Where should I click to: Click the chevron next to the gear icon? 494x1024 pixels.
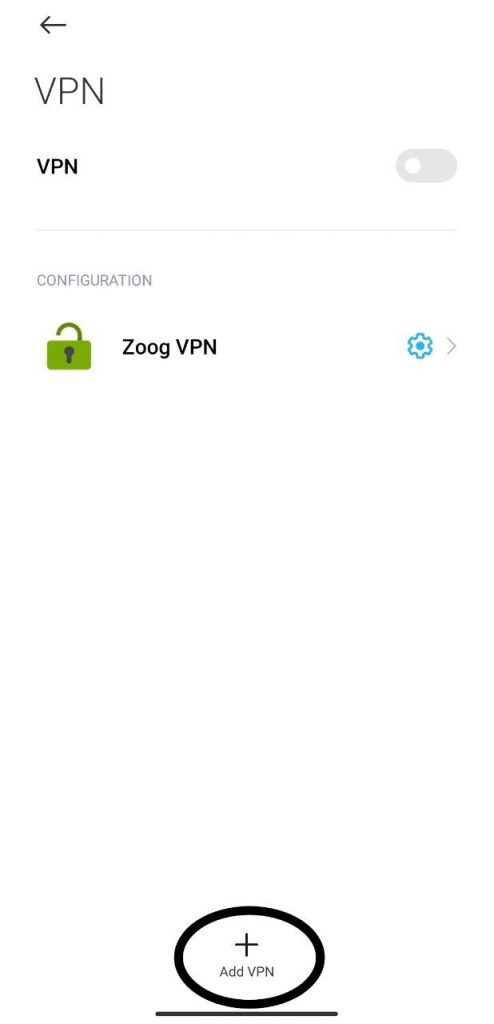[x=451, y=346]
